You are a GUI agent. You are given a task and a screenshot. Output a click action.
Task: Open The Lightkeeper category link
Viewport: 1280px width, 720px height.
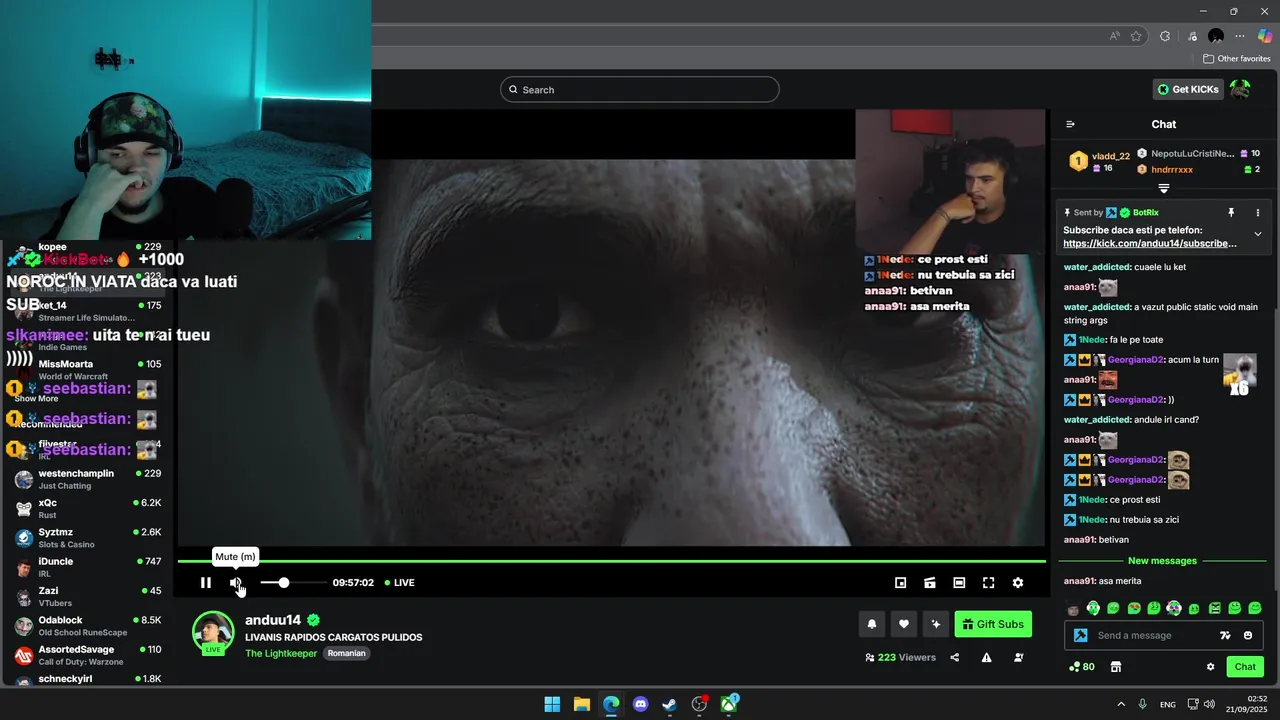tap(281, 654)
